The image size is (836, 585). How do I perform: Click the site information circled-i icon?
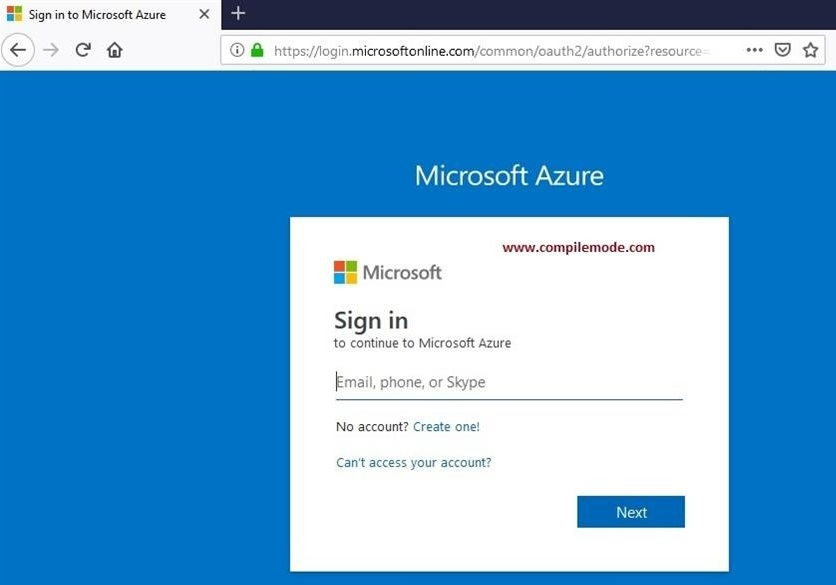click(236, 49)
